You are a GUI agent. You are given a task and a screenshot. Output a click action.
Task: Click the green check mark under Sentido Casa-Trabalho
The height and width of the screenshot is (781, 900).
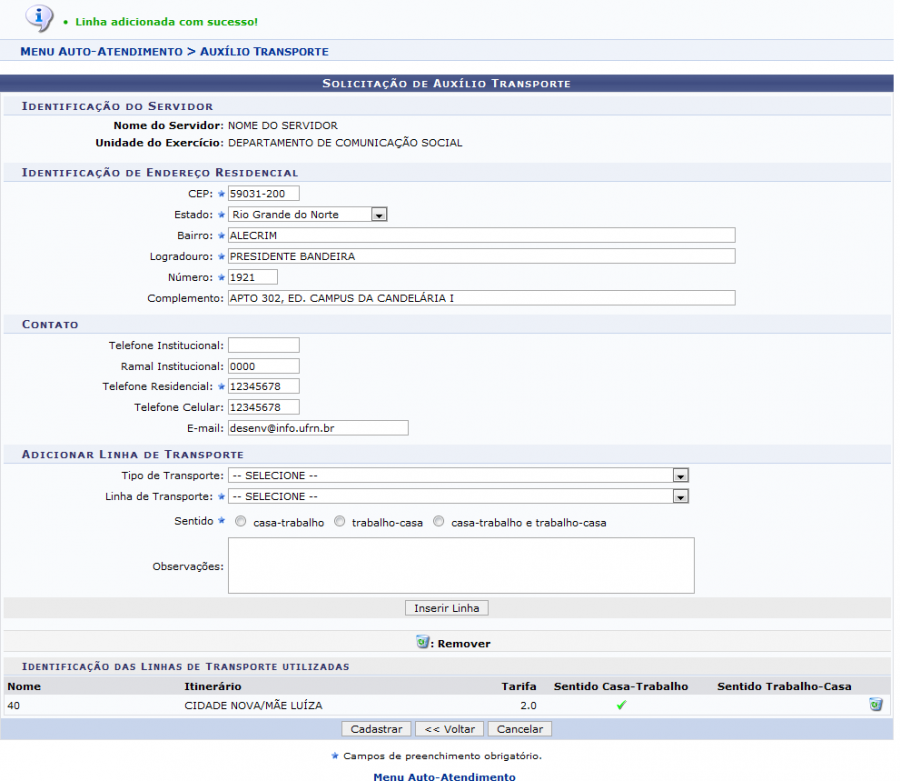(x=621, y=705)
